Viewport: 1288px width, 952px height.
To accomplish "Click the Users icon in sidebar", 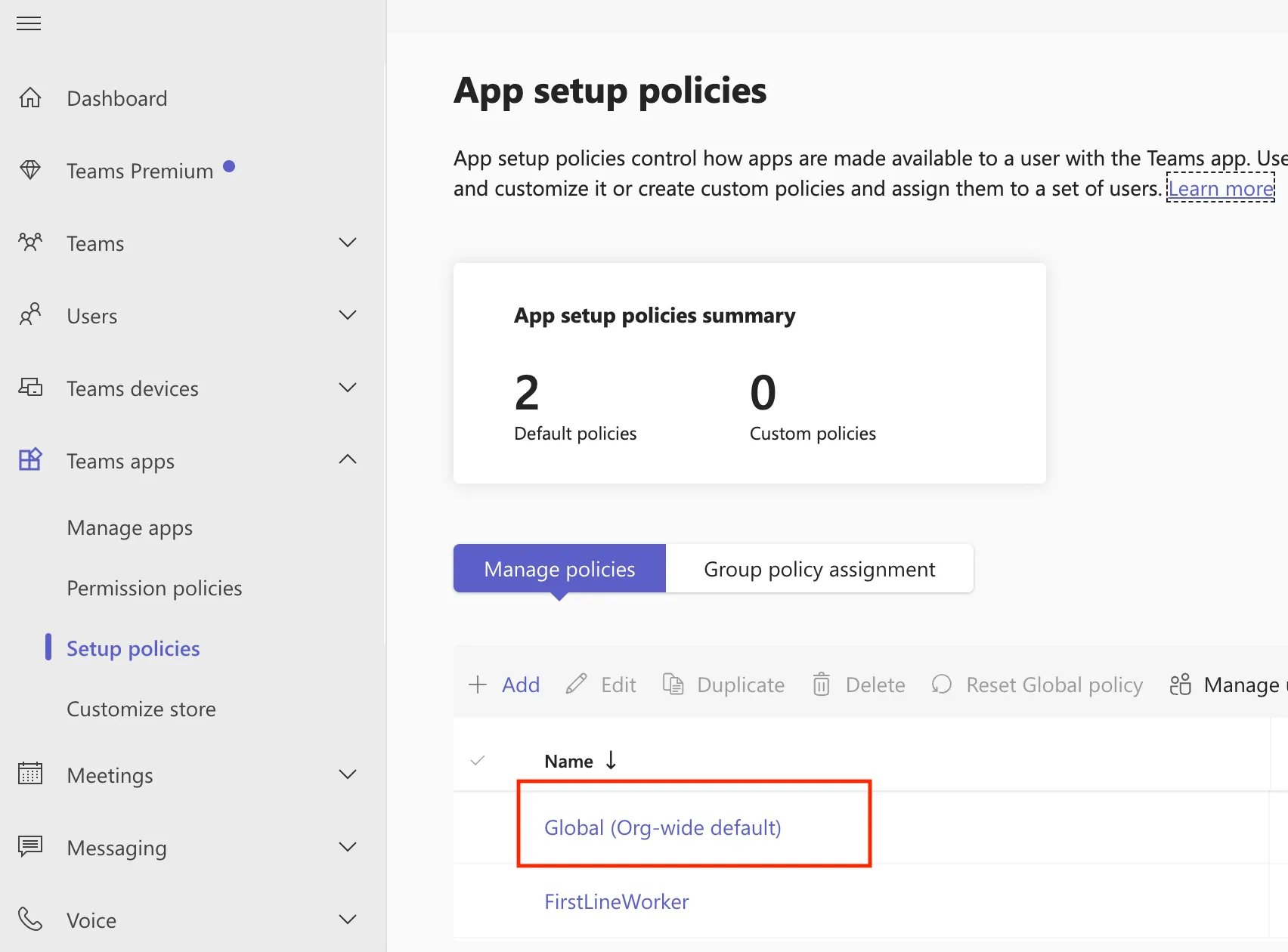I will [x=30, y=314].
